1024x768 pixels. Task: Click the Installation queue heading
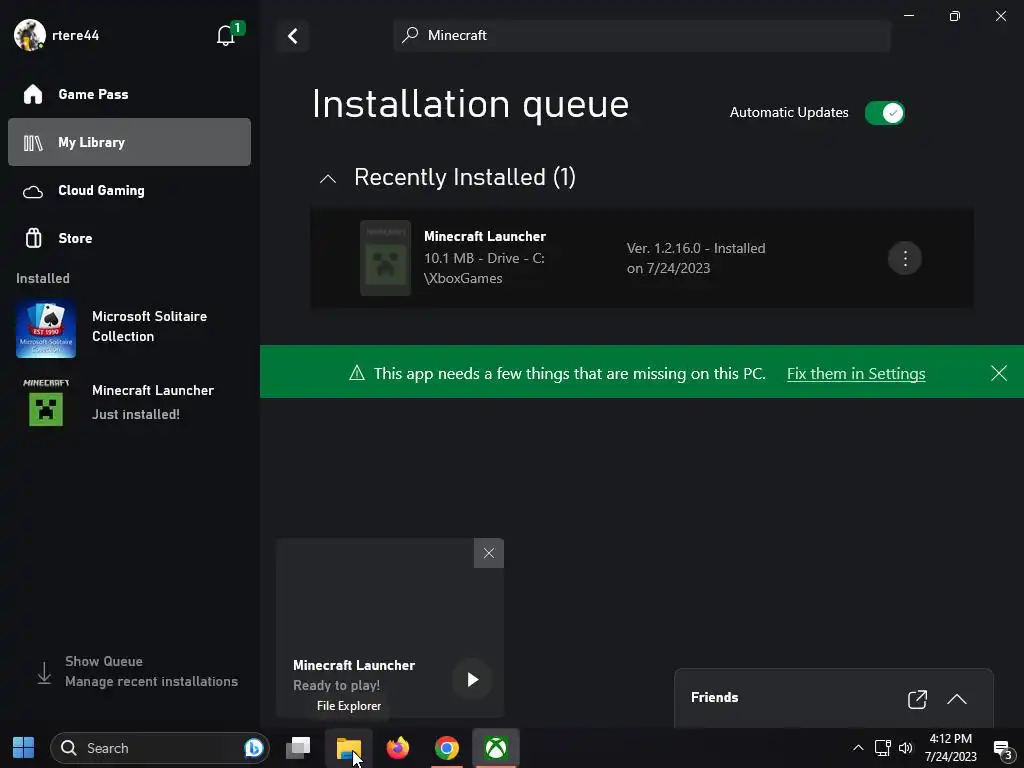[470, 104]
